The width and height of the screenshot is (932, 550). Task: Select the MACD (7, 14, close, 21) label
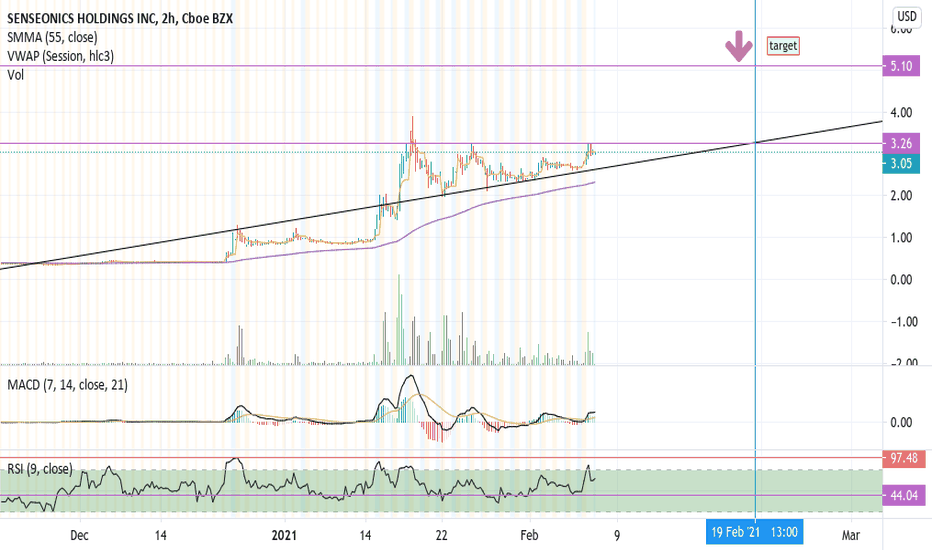(67, 385)
